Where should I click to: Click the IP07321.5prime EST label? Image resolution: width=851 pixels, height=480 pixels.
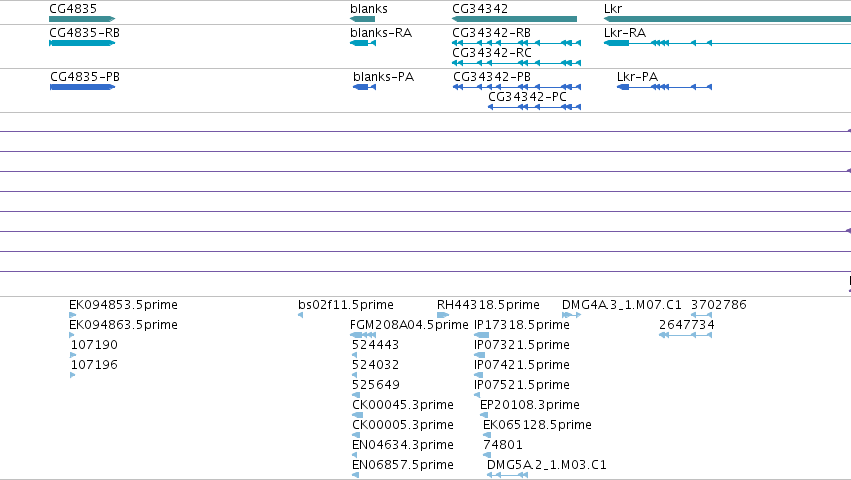coord(522,345)
